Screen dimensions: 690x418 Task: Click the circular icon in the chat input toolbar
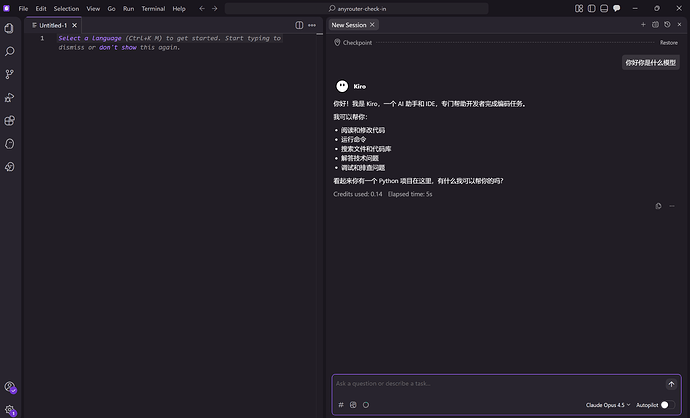click(x=366, y=405)
